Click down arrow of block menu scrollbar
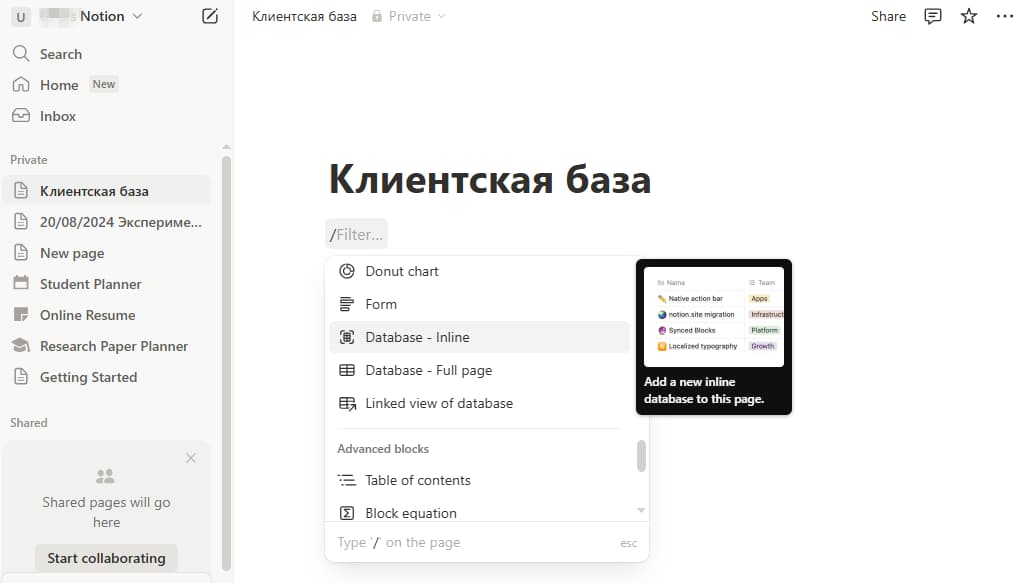The height and width of the screenshot is (583, 1022). click(641, 510)
